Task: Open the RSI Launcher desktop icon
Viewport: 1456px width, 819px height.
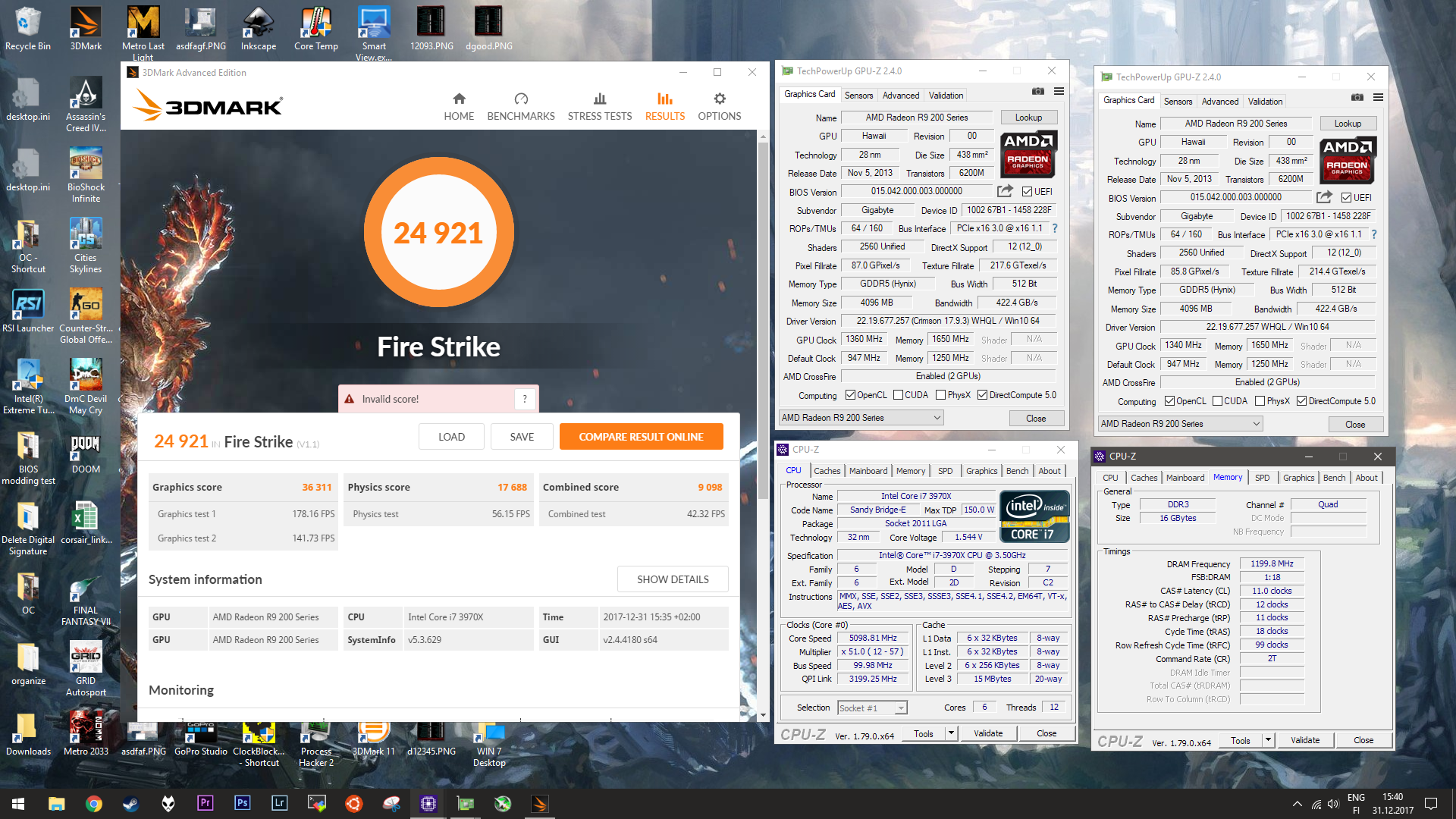Action: coord(28,312)
